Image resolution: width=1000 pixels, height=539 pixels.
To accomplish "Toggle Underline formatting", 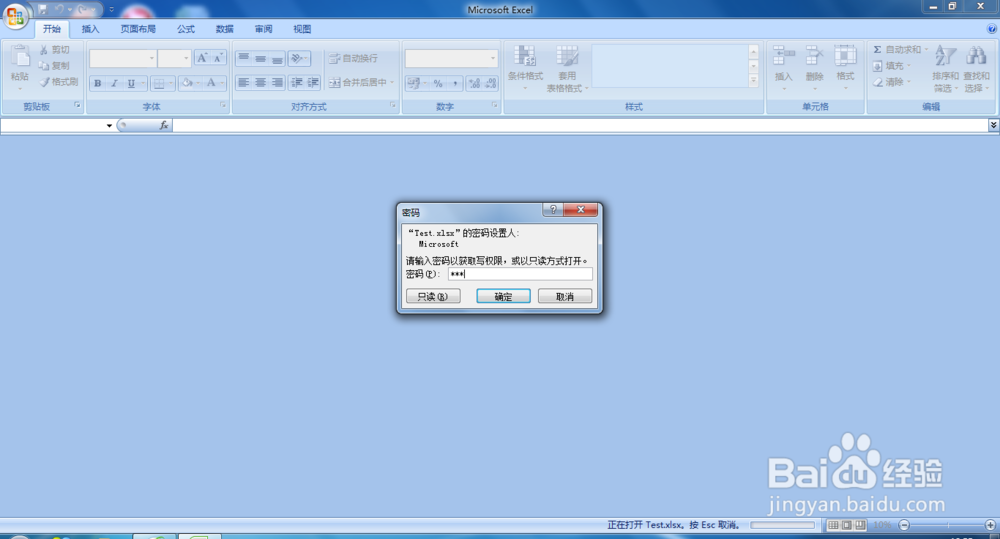I will click(x=131, y=83).
